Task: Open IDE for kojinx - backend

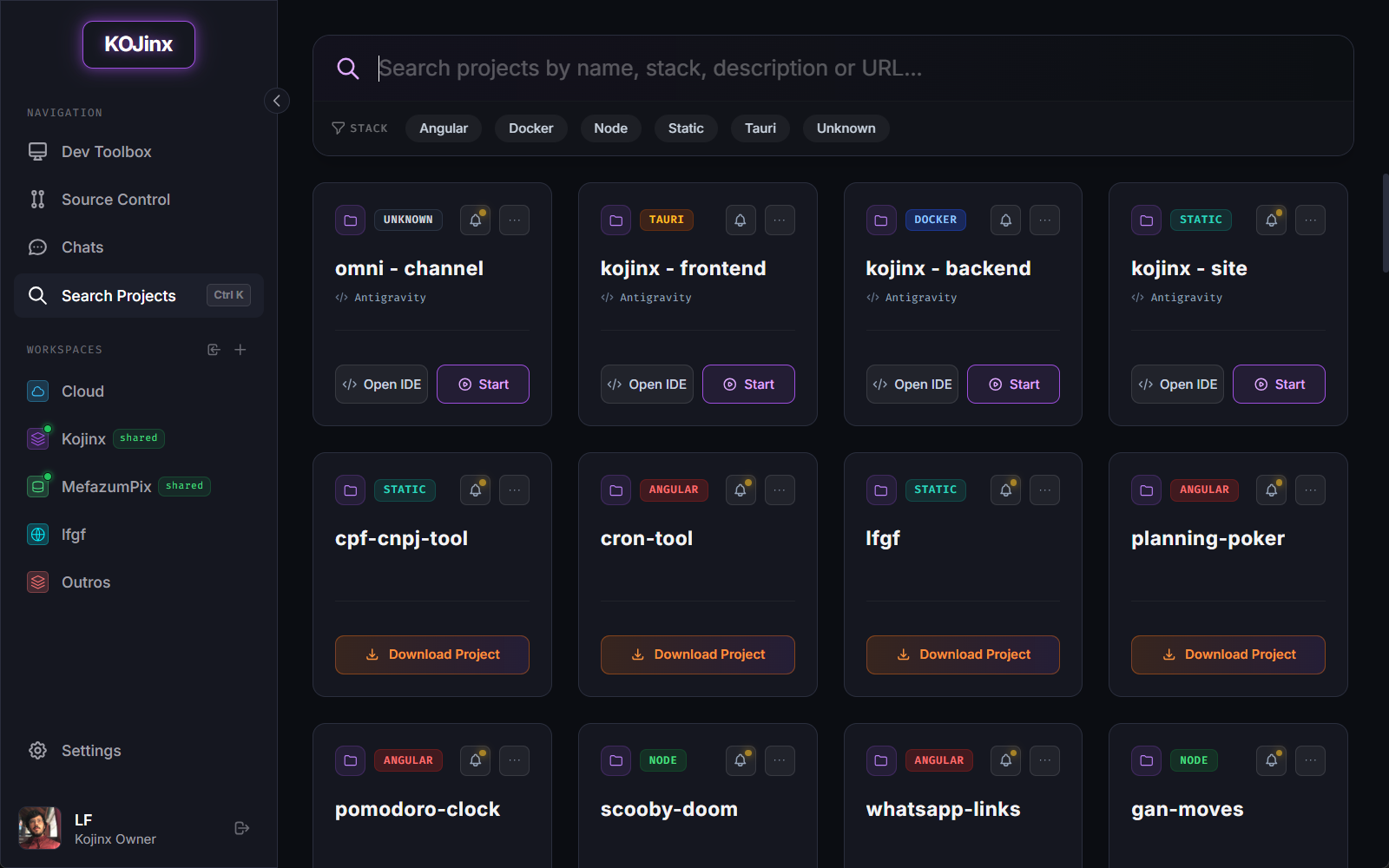Action: [912, 385]
